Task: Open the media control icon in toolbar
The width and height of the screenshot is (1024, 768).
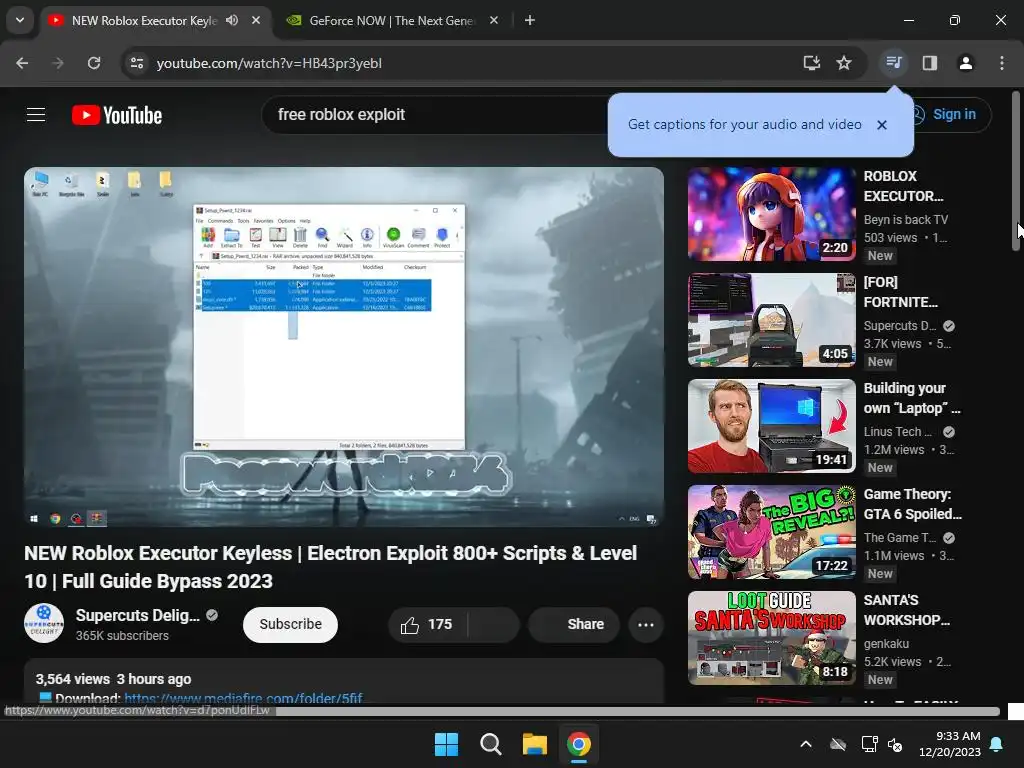Action: (x=893, y=63)
